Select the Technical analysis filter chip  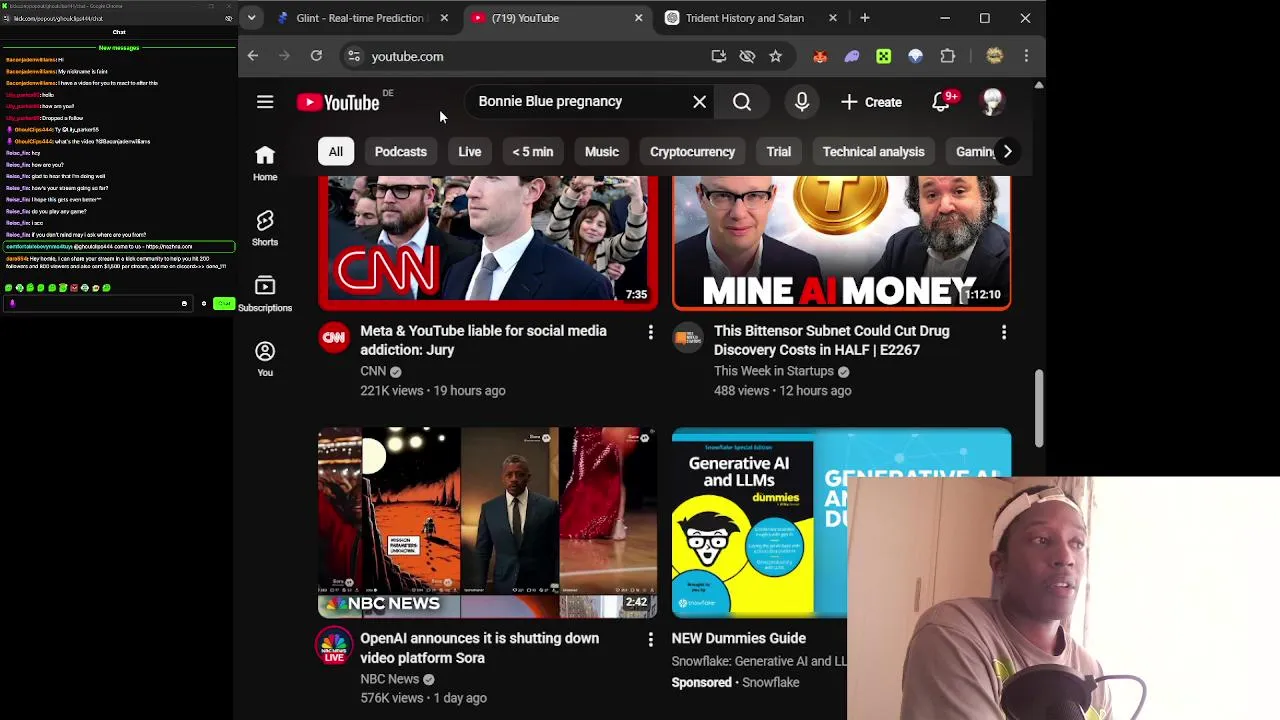coord(873,152)
